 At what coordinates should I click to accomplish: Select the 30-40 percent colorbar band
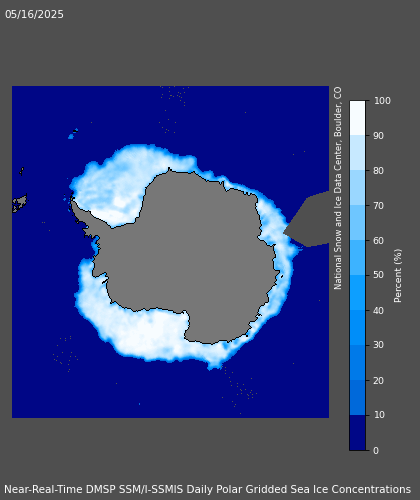coord(357,328)
